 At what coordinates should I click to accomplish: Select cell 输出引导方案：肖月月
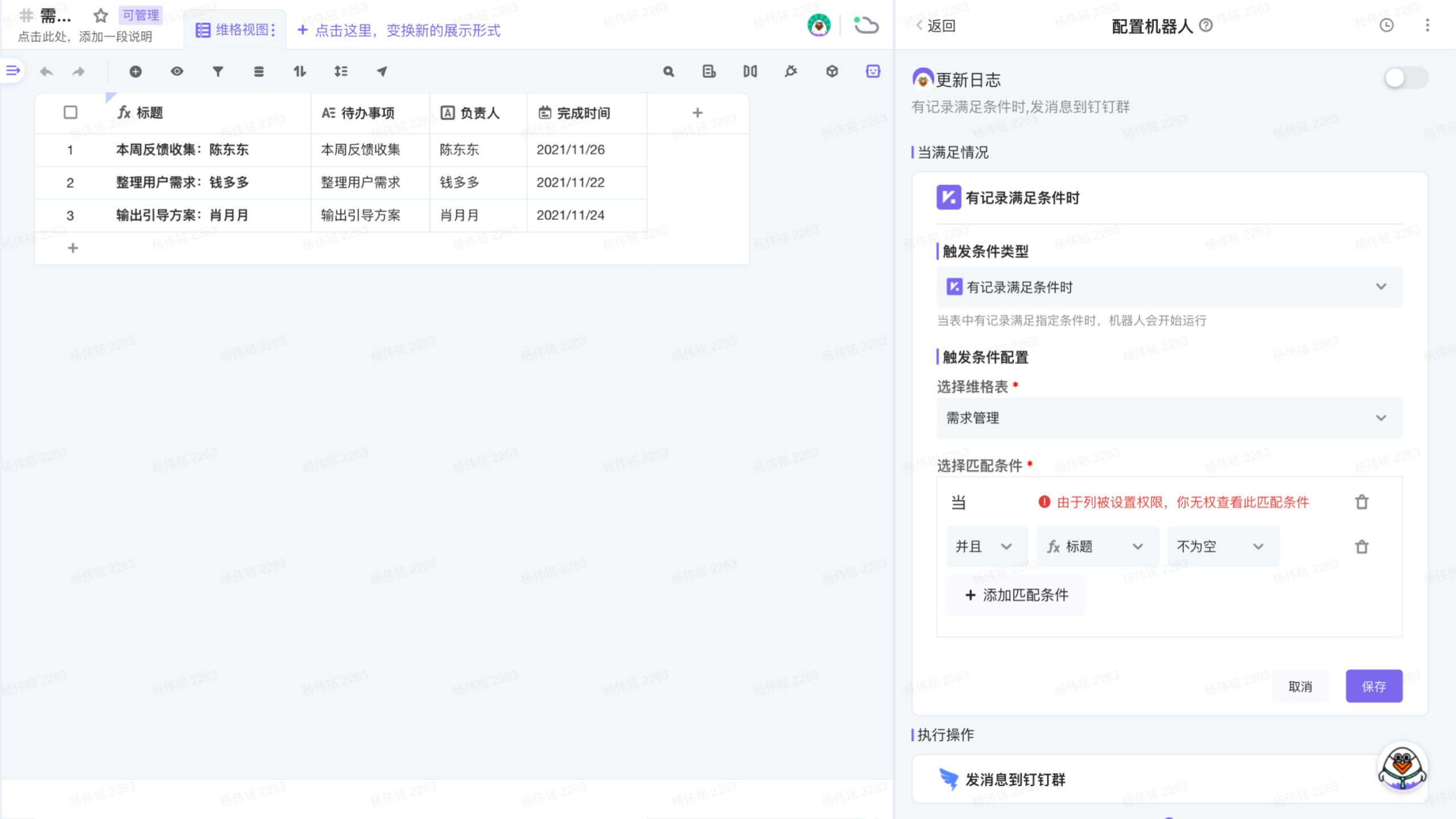(x=208, y=216)
